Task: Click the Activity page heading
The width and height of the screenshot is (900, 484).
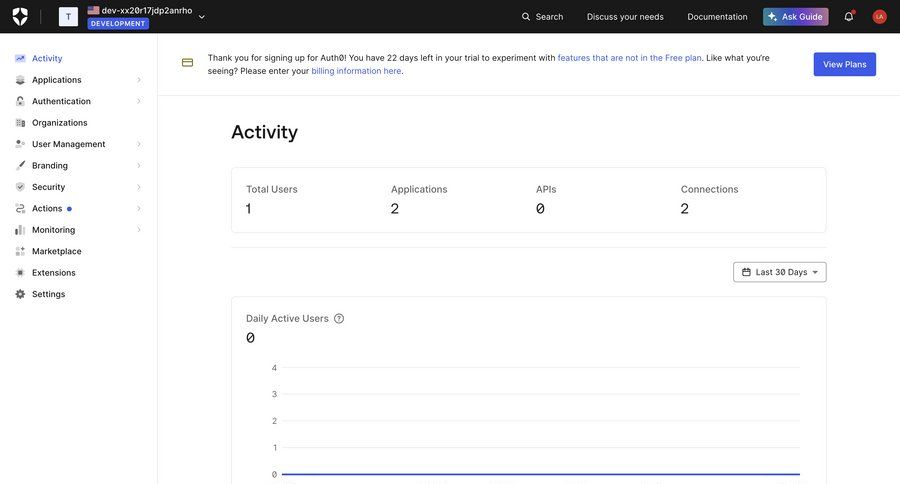Action: pos(264,132)
